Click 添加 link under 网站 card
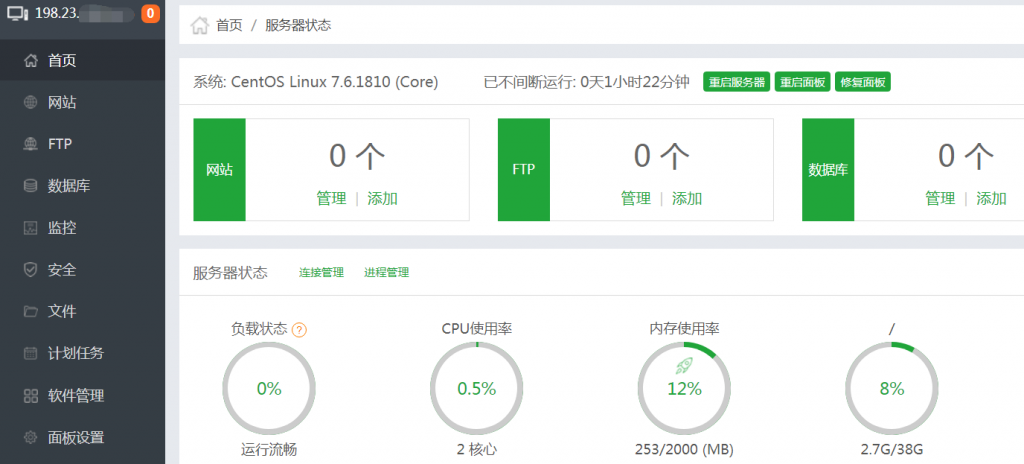 pyautogui.click(x=383, y=198)
